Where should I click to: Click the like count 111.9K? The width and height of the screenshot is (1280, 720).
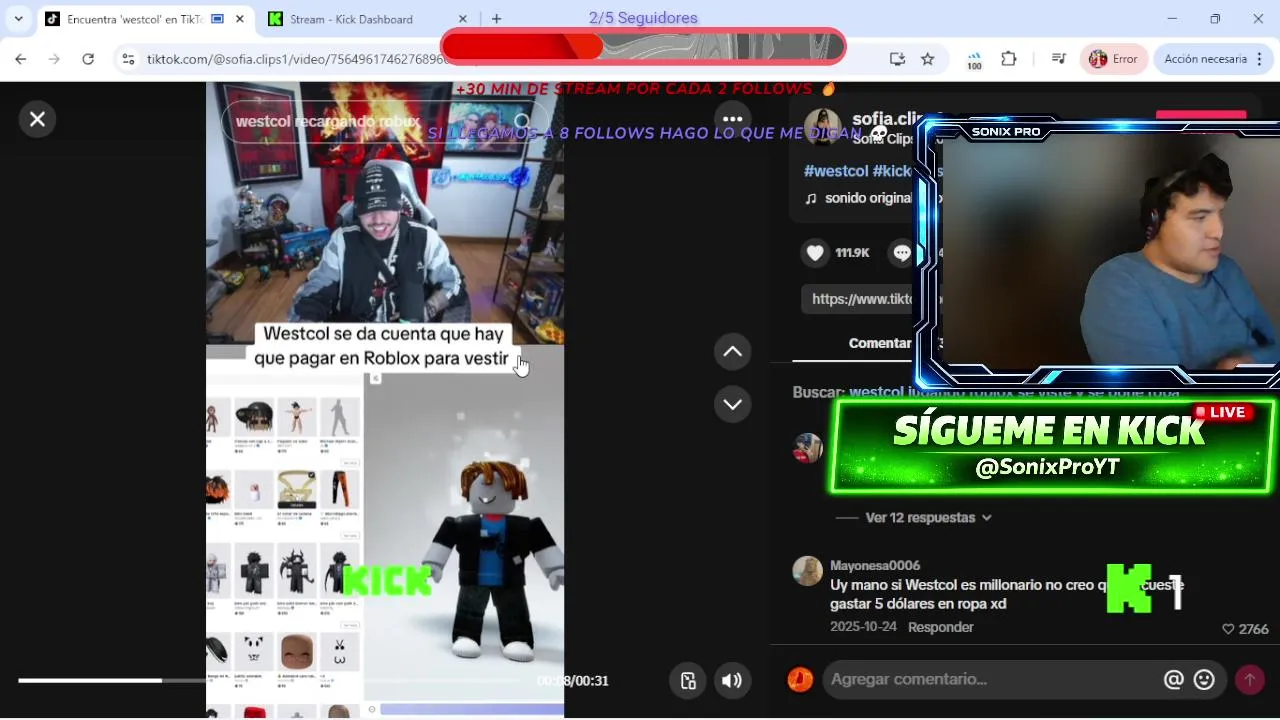[x=852, y=253]
